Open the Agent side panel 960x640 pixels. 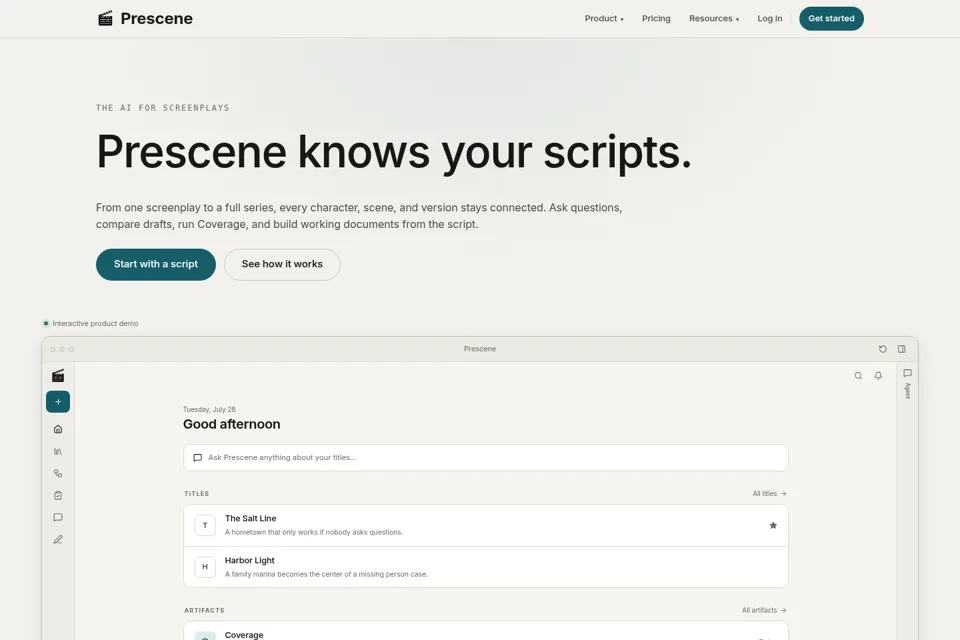click(x=907, y=383)
